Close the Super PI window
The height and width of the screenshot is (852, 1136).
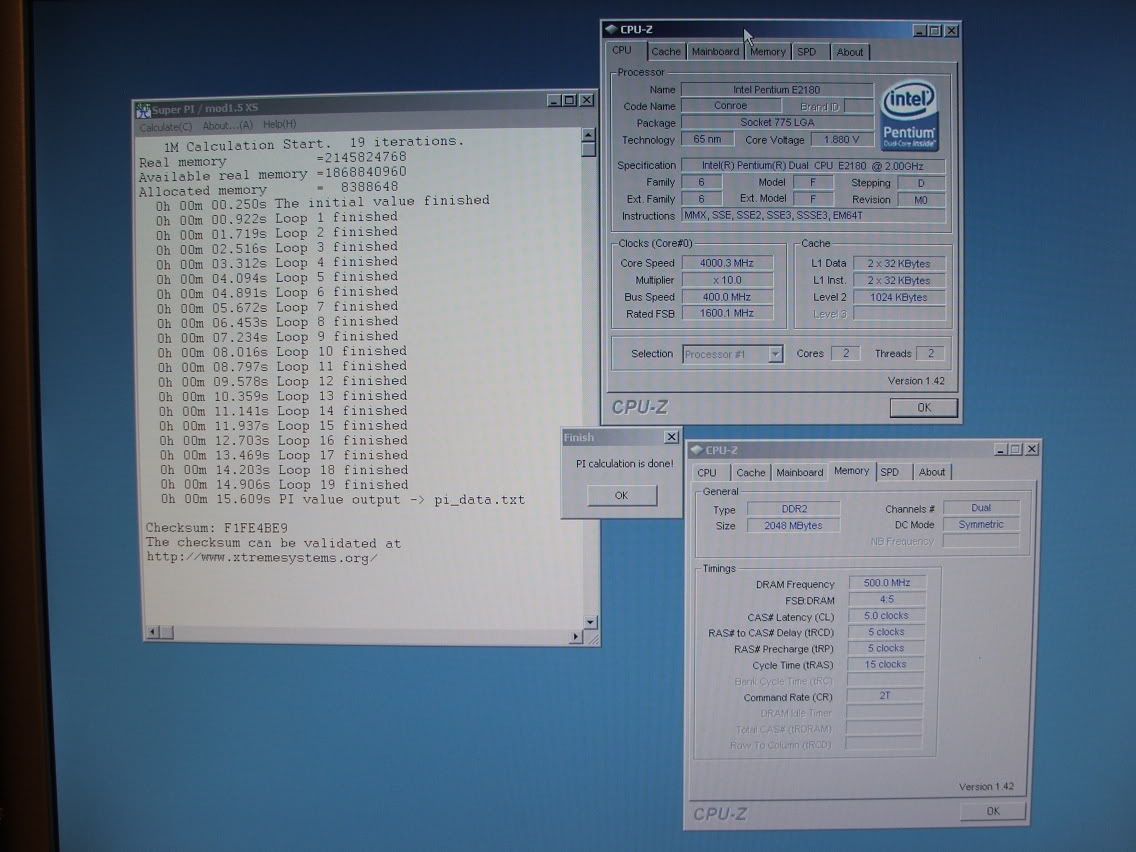587,101
